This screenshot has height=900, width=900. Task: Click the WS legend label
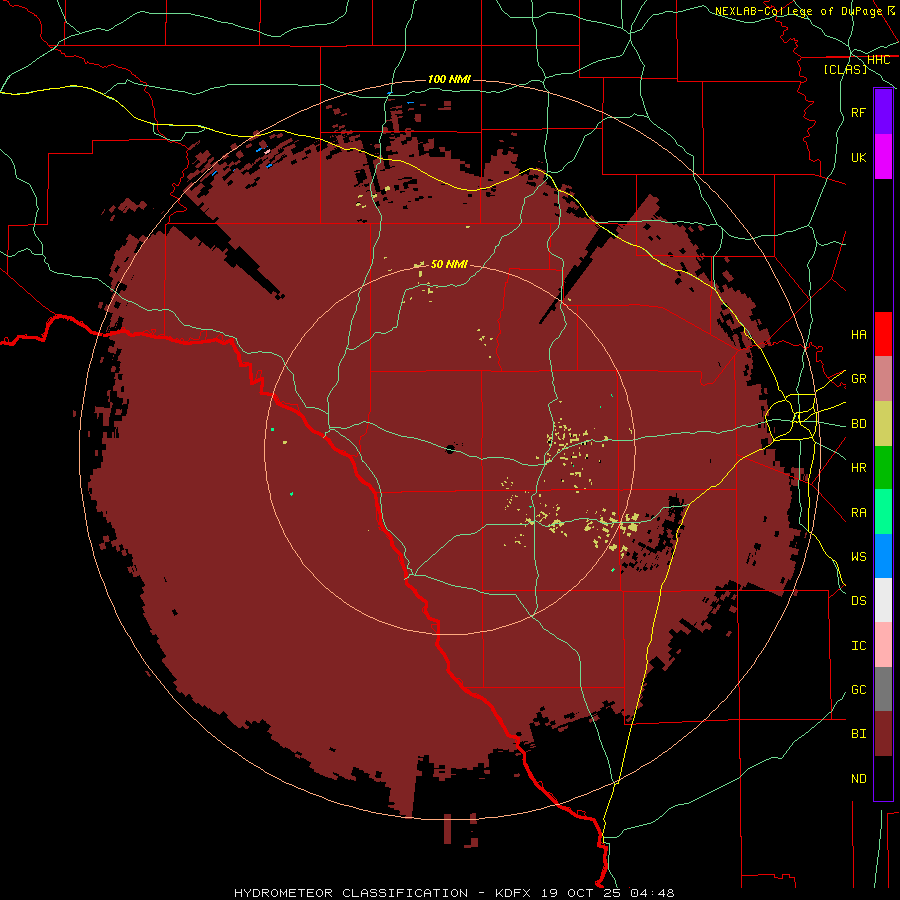(x=858, y=556)
